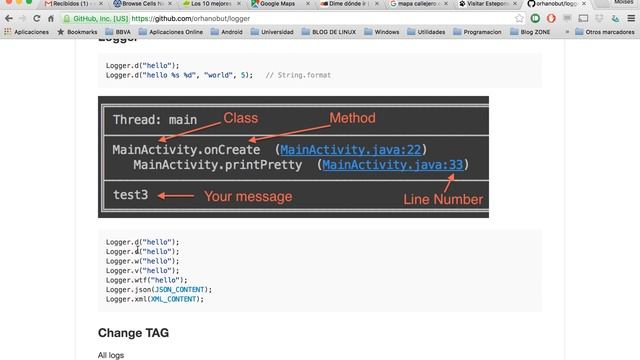Viewport: 640px width, 360px height.
Task: Click the Logger.wtf("hello"); code line
Action: pyautogui.click(x=146, y=280)
